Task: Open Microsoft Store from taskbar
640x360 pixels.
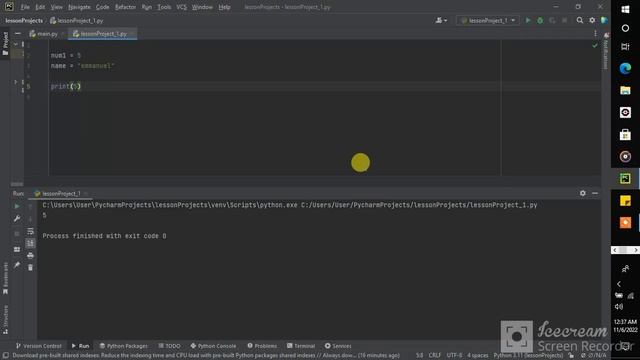Action: pos(625,134)
